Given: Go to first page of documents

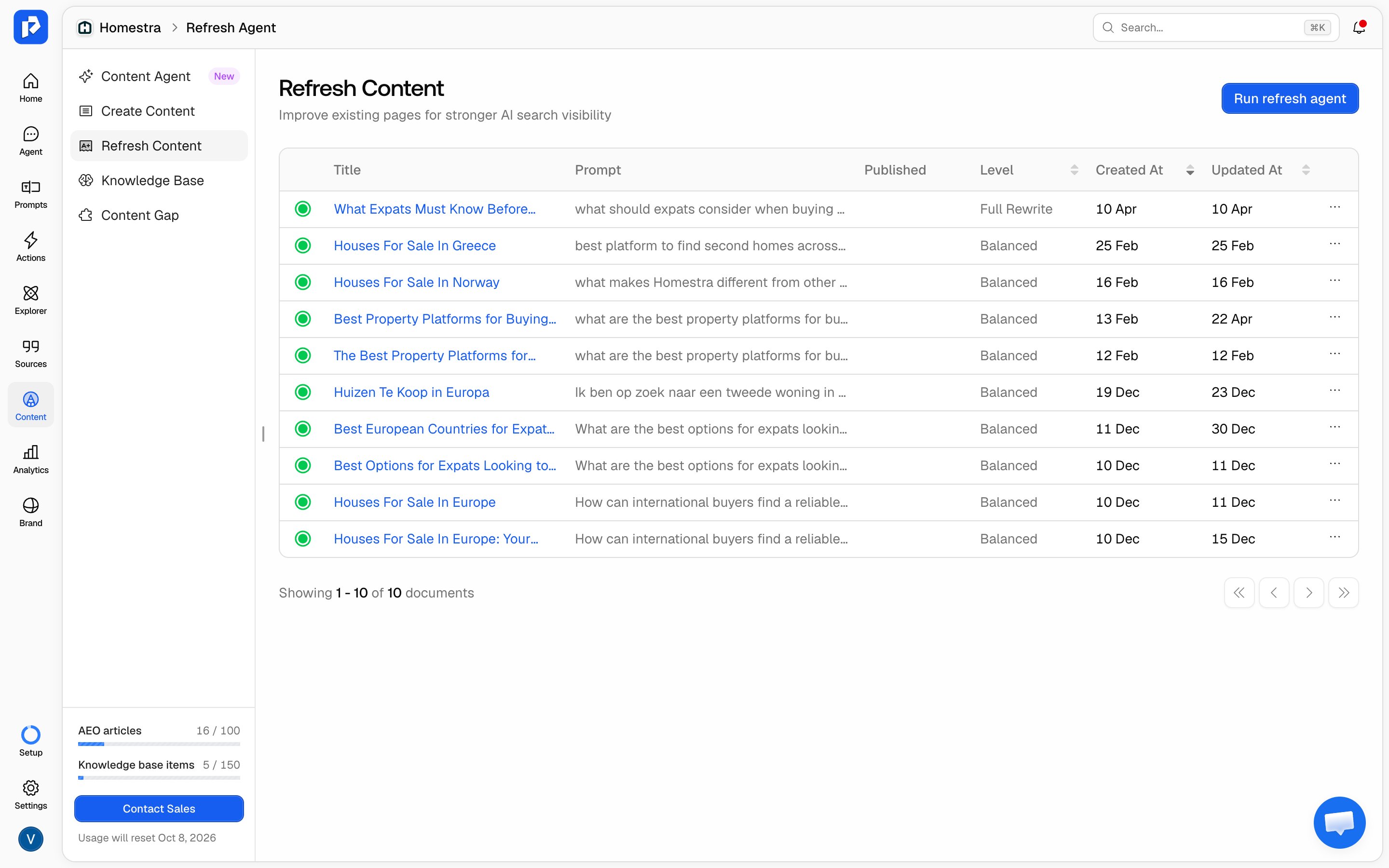Looking at the screenshot, I should 1239,593.
